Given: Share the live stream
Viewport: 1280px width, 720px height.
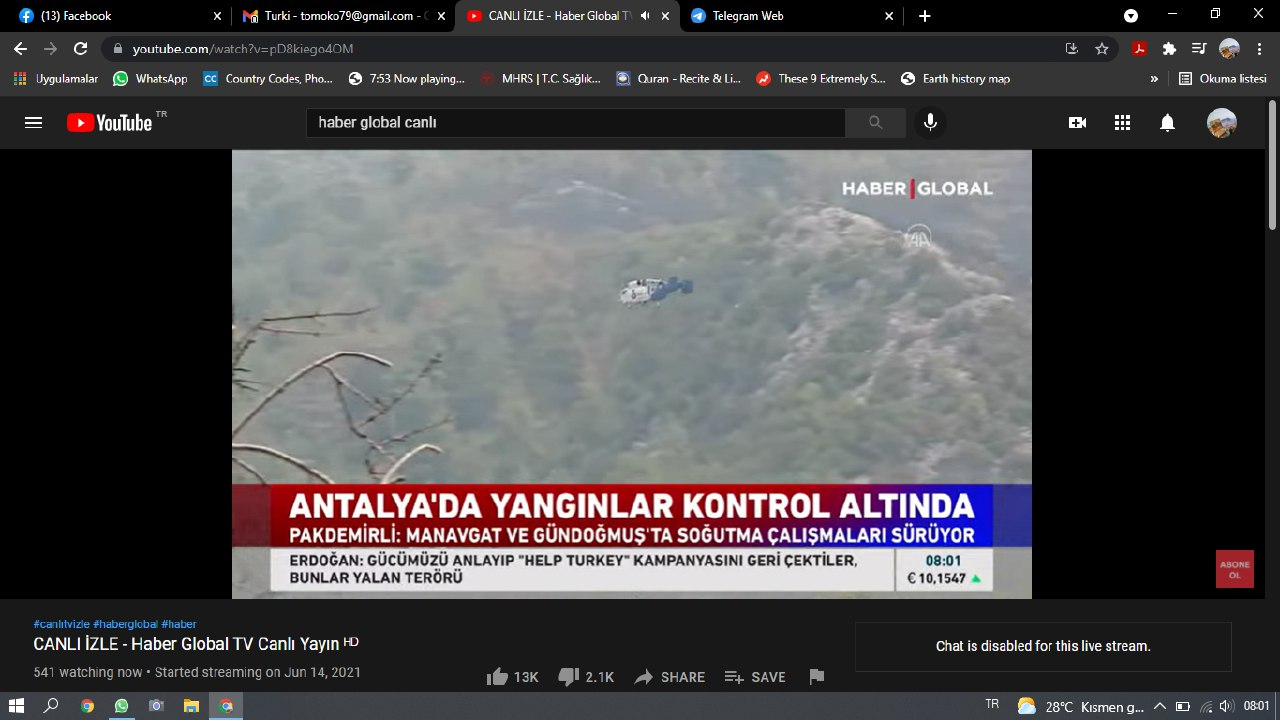Looking at the screenshot, I should (670, 677).
